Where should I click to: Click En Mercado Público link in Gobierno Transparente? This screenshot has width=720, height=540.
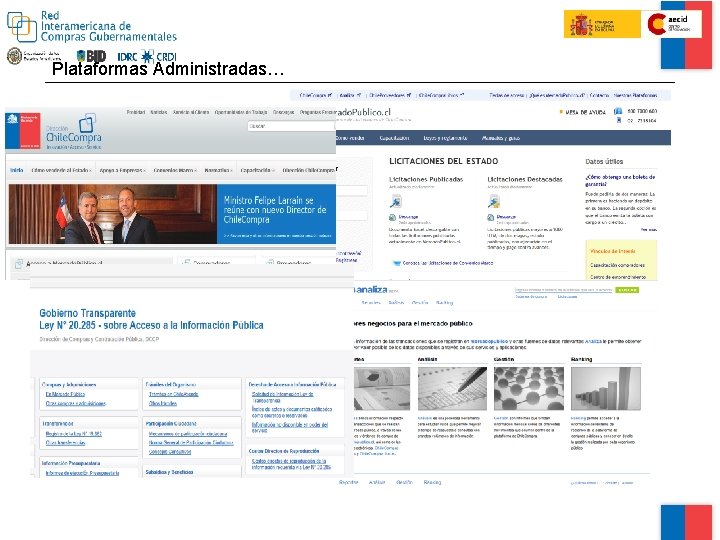click(x=65, y=394)
